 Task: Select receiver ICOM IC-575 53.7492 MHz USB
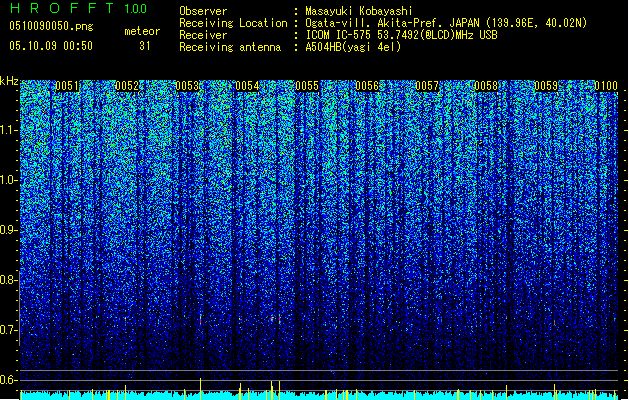click(401, 35)
